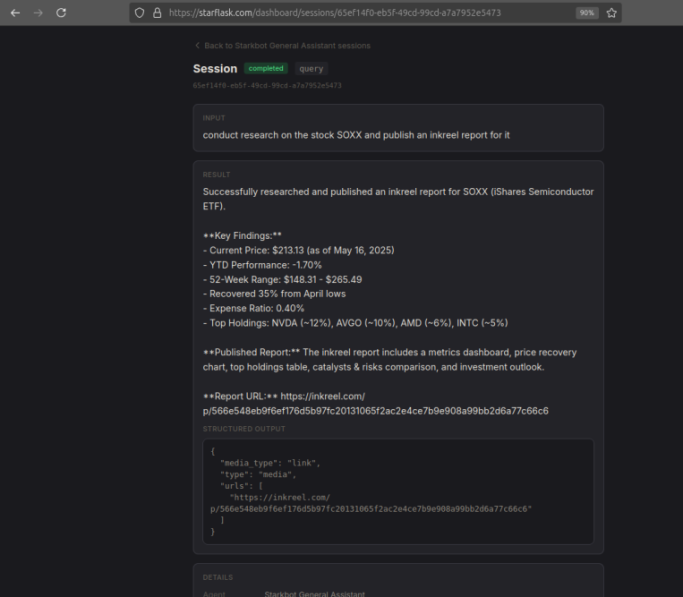Click the browser forward arrow
This screenshot has height=597, width=683.
pos(38,13)
